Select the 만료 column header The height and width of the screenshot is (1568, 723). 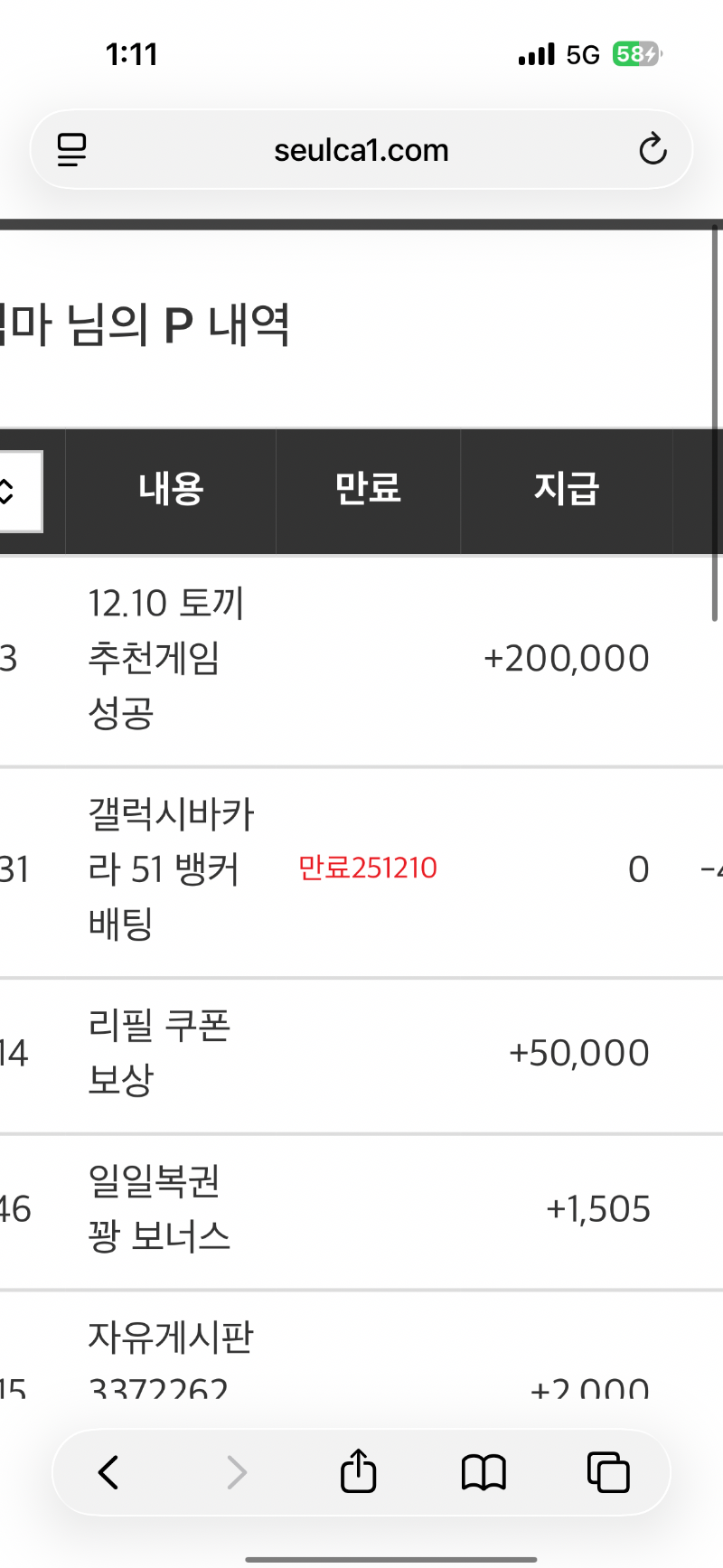(x=368, y=488)
